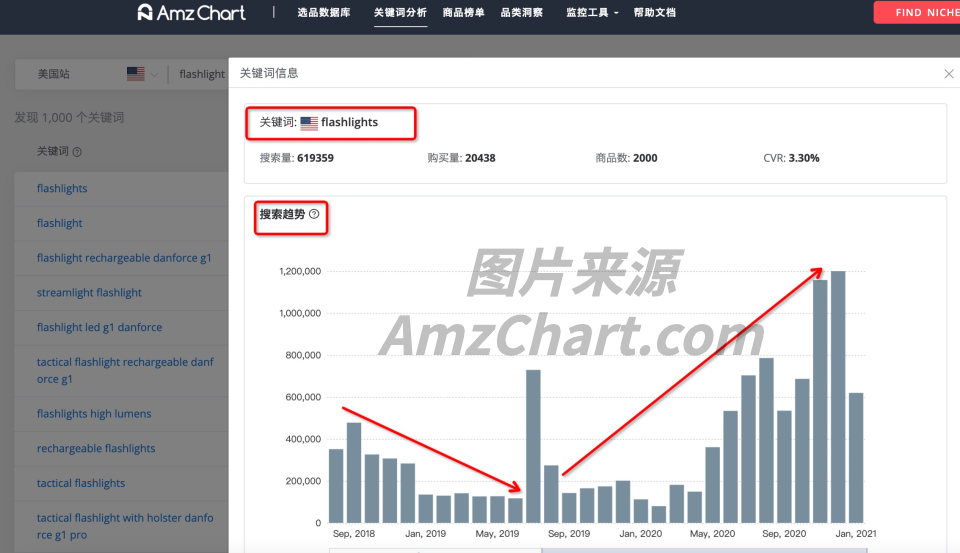Open tactical flashlight with holster danforce keyword

pyautogui.click(x=125, y=526)
